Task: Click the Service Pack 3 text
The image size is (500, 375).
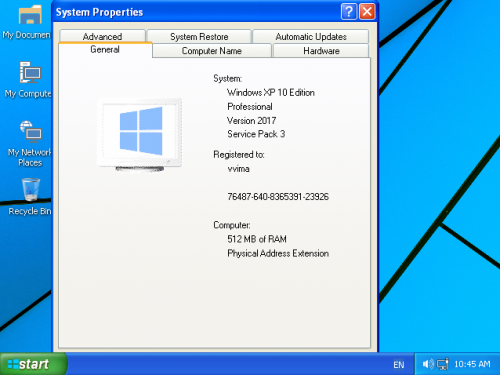Action: coord(256,134)
